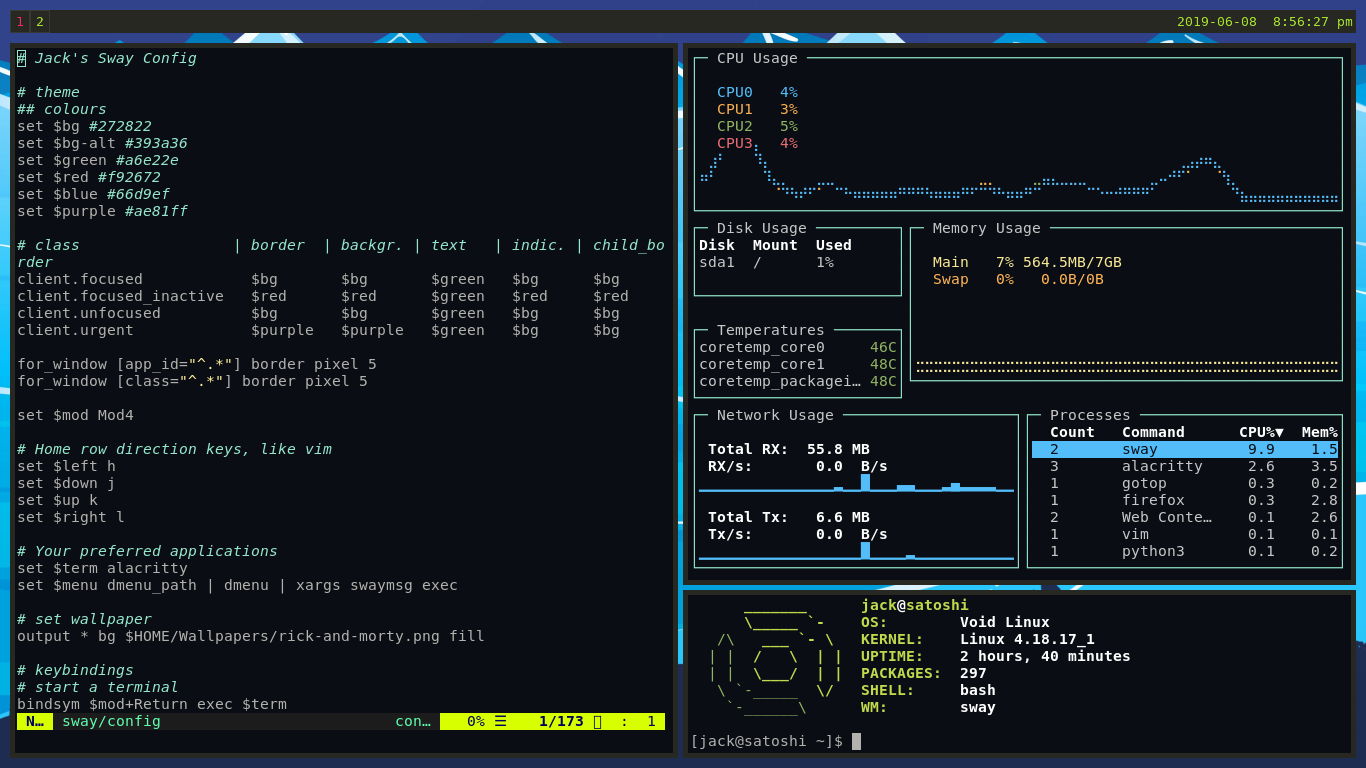
Task: Click the Swap entry in Memory Usage panel
Action: coord(950,279)
